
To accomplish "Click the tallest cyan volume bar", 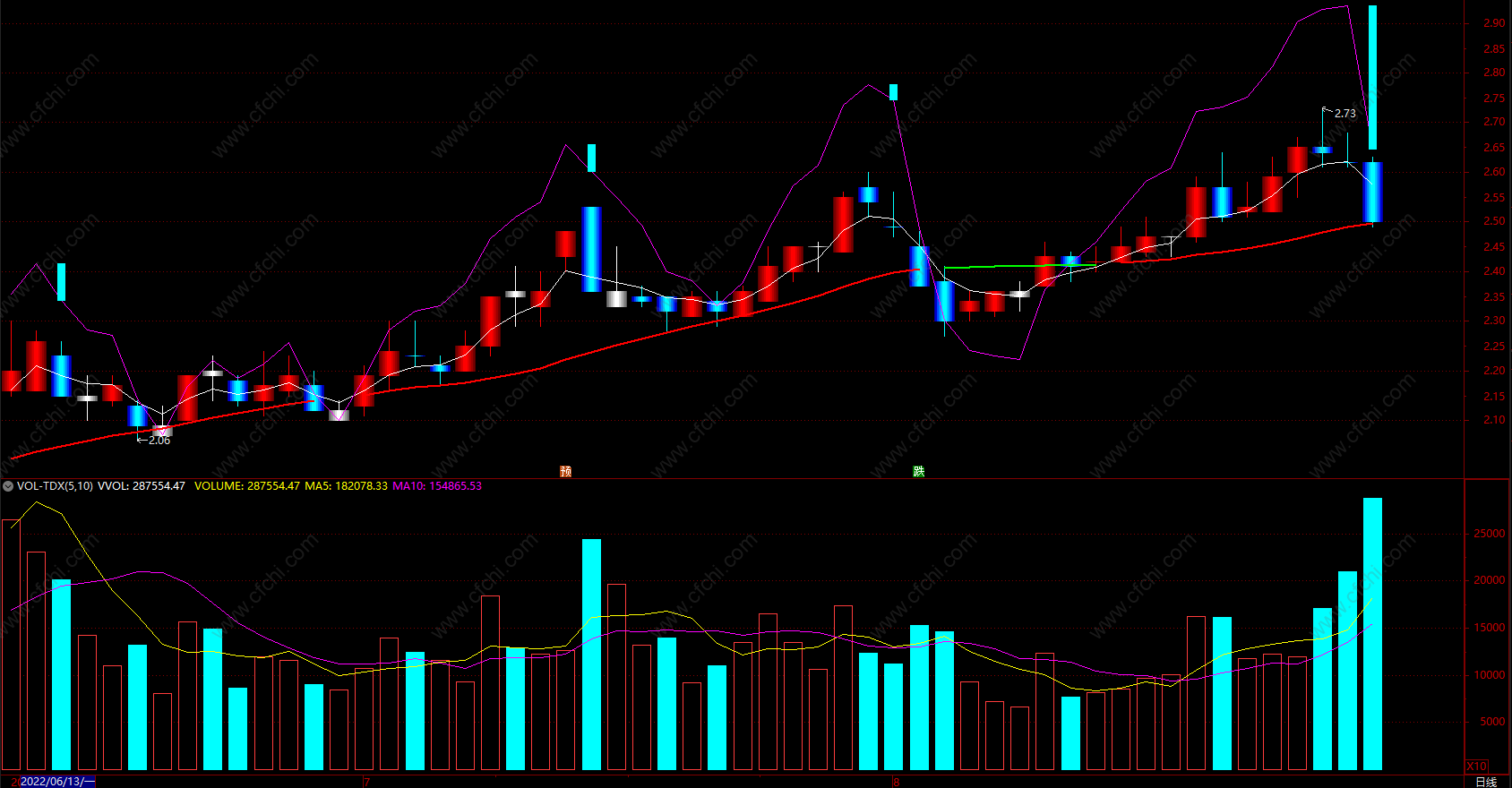I will point(1372,634).
